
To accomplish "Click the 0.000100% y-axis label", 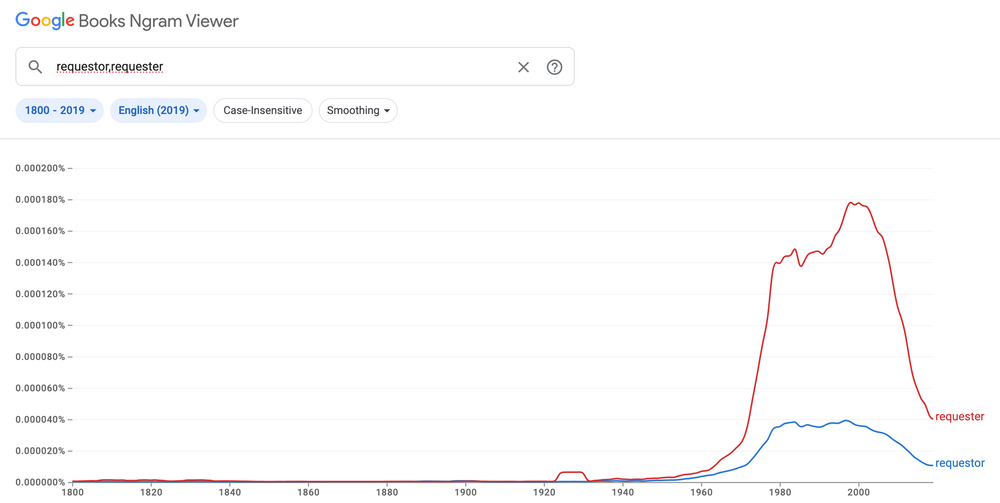I will click(40, 326).
